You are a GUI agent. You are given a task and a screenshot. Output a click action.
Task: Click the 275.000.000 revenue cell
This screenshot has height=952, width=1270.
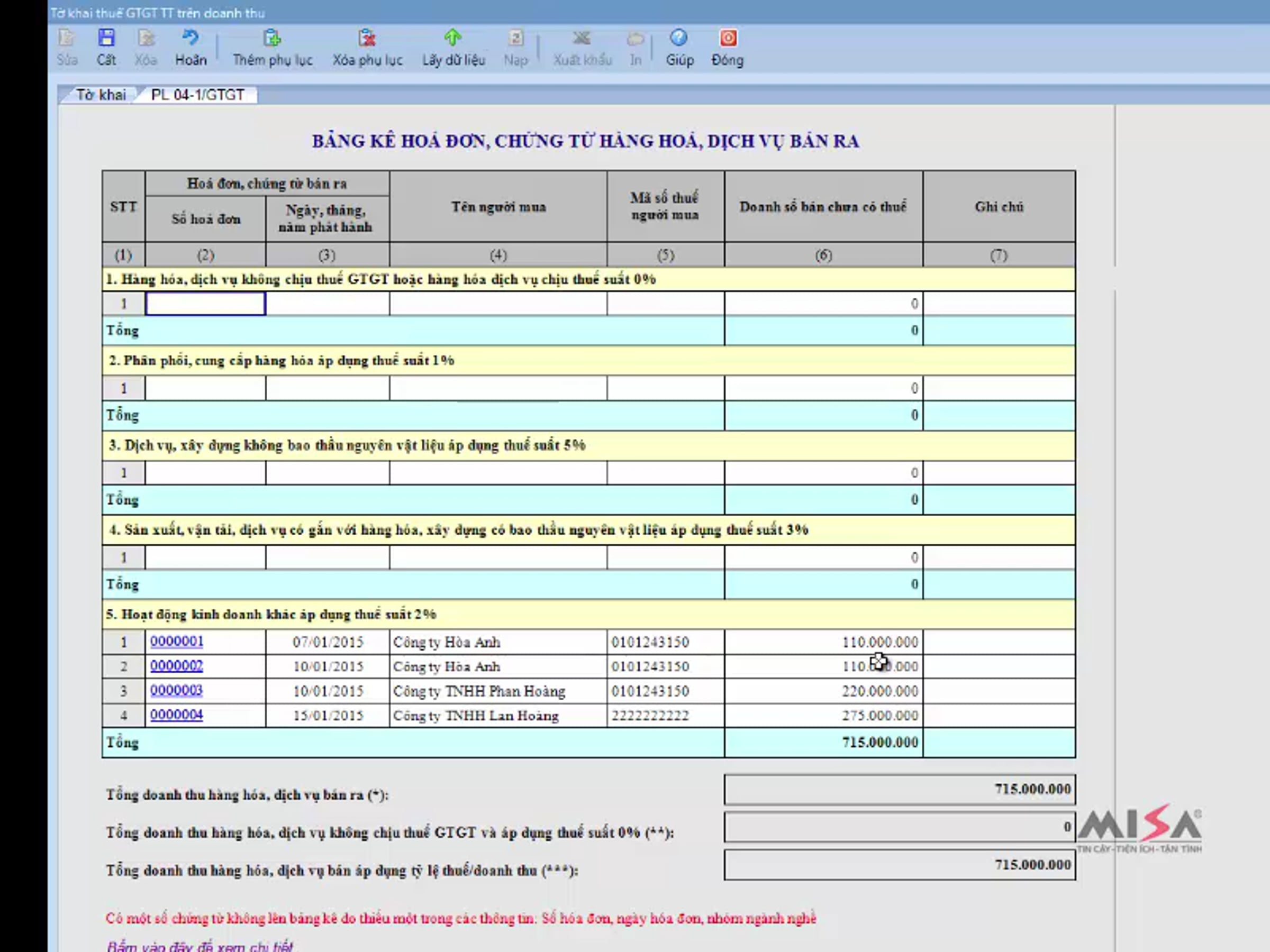coord(823,716)
